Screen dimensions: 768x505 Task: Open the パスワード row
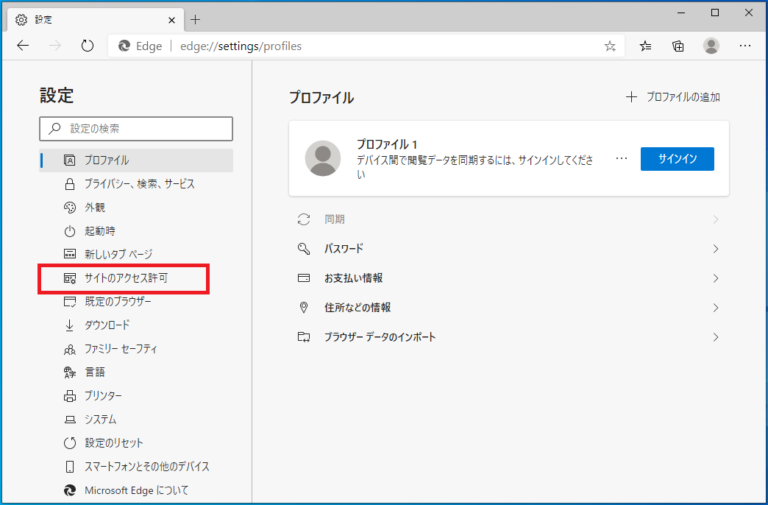click(508, 249)
